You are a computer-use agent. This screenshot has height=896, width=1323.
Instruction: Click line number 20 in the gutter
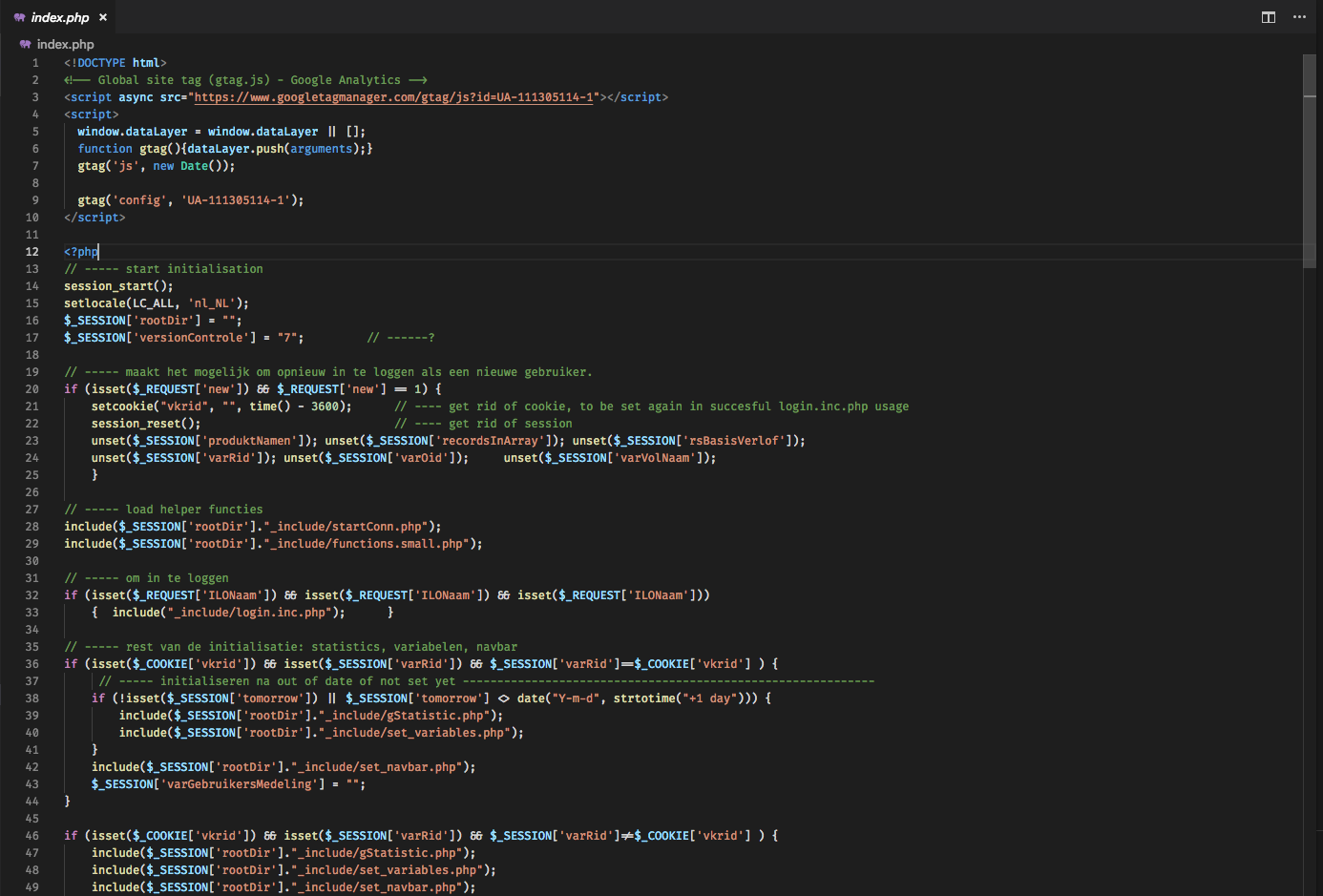pos(32,389)
